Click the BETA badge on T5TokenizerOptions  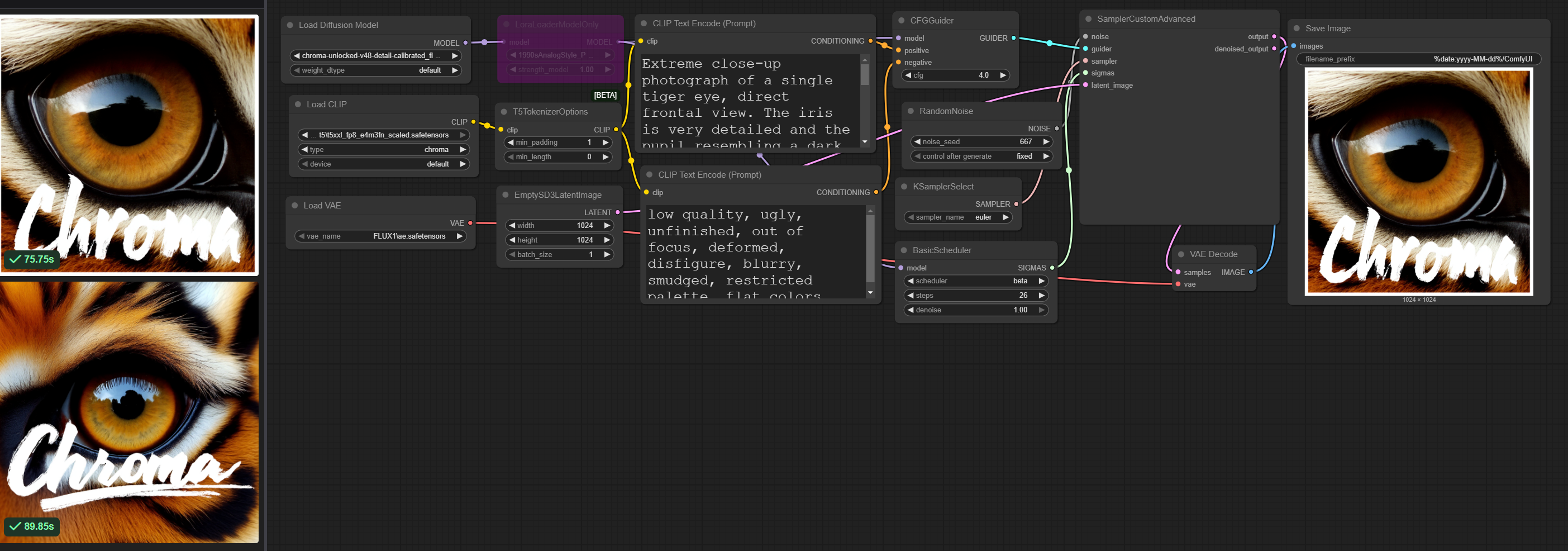point(605,95)
